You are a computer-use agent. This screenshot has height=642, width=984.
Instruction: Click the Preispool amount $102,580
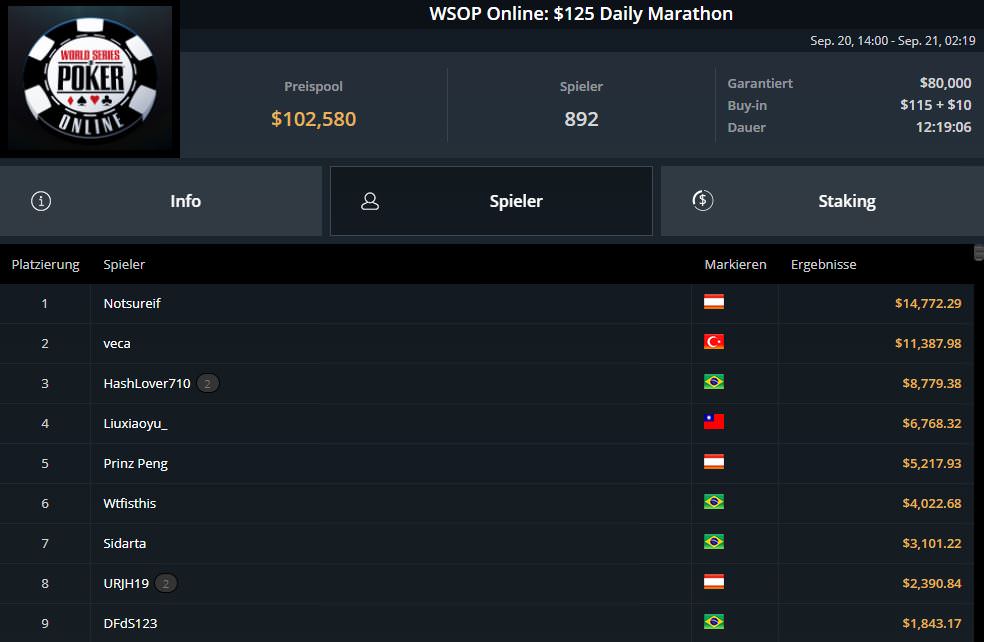coord(313,119)
